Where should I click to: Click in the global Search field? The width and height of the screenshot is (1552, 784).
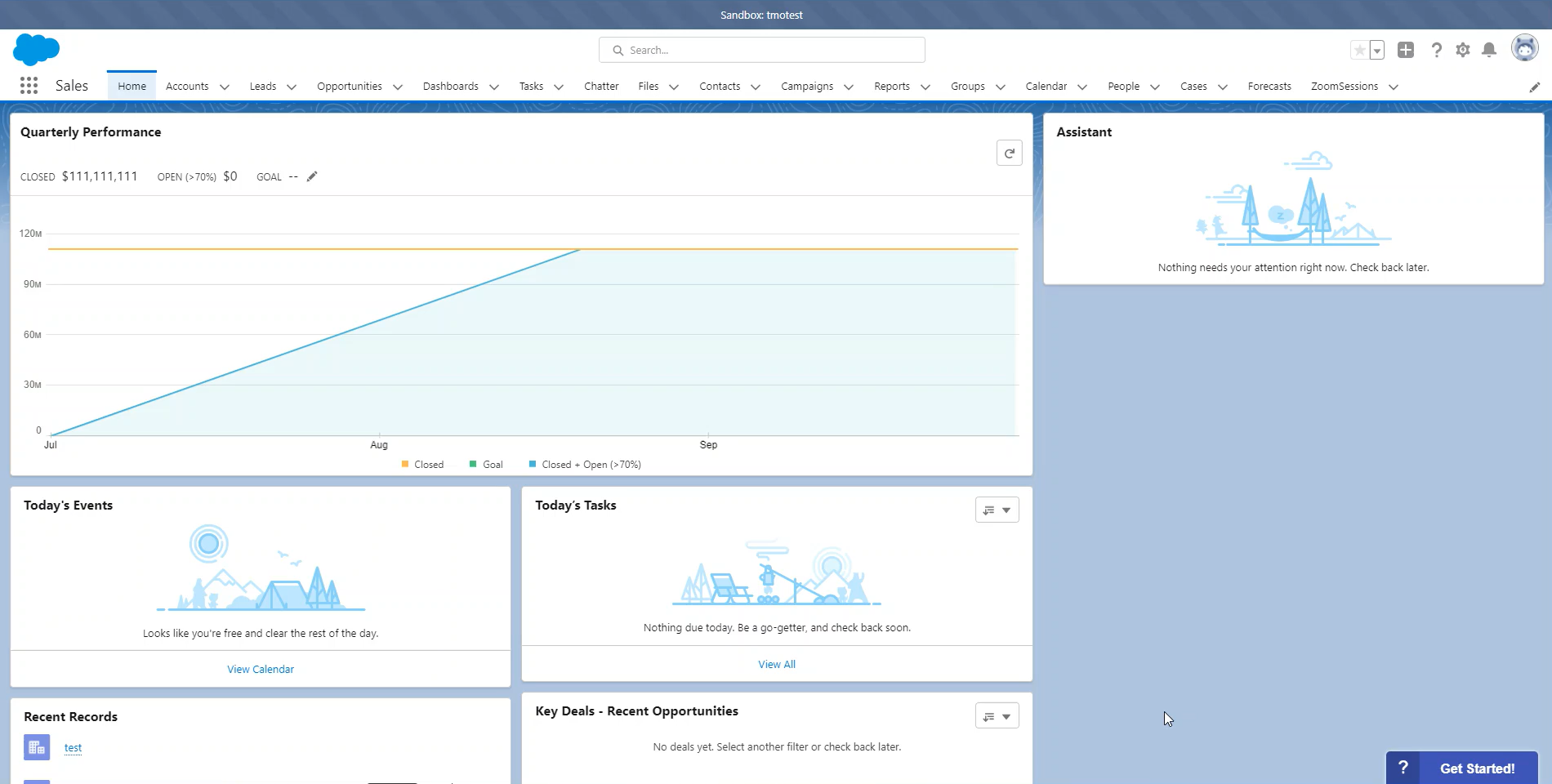[762, 50]
